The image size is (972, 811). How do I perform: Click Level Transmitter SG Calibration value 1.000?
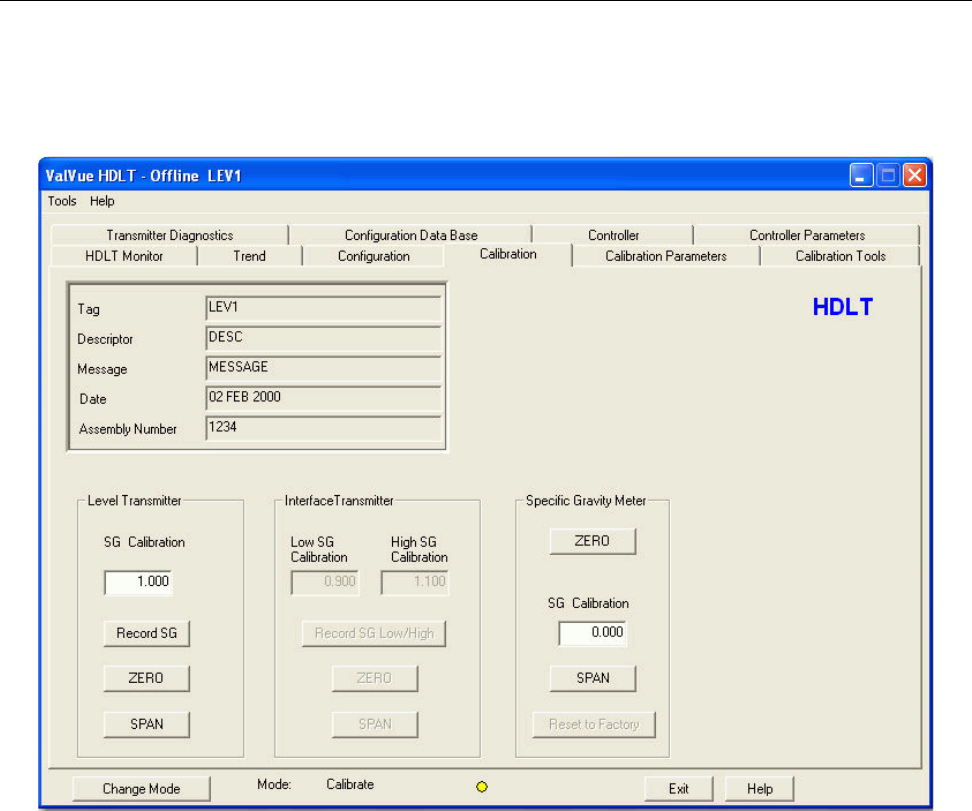pyautogui.click(x=138, y=582)
